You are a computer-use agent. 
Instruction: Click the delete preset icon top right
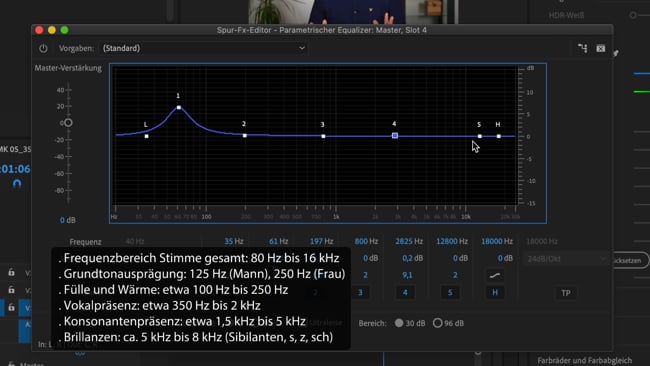click(601, 48)
